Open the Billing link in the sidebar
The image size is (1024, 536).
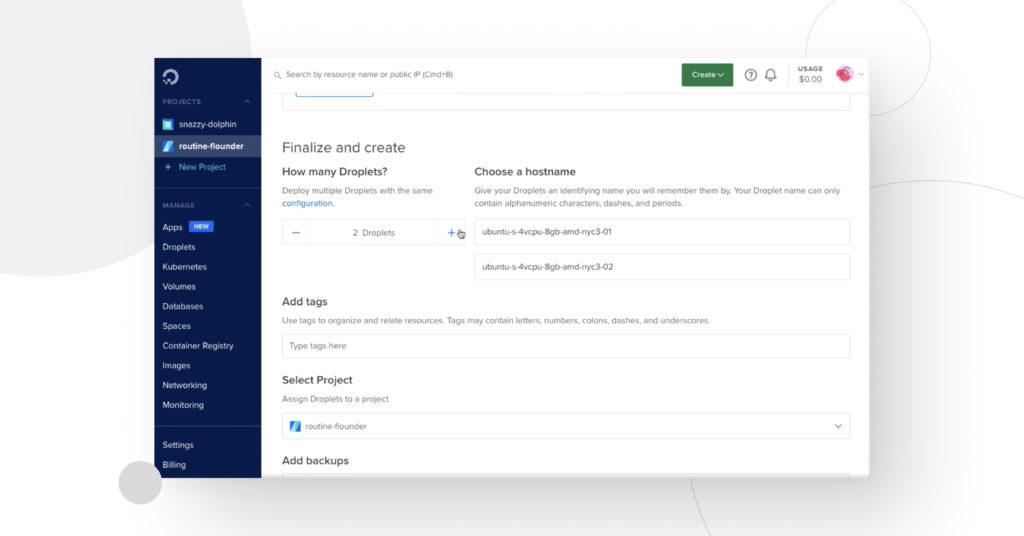(174, 465)
